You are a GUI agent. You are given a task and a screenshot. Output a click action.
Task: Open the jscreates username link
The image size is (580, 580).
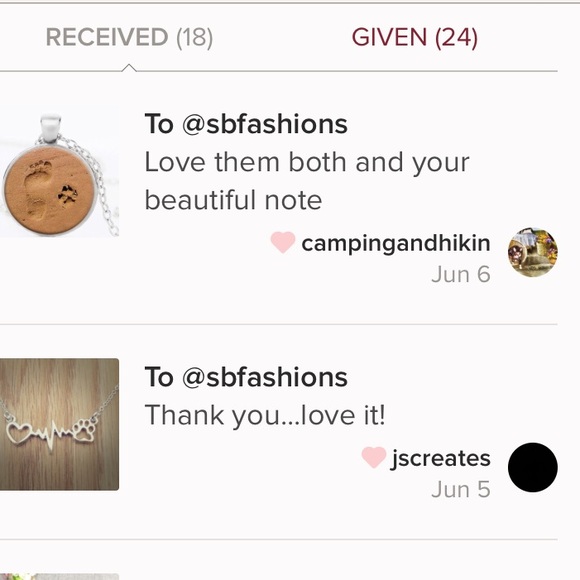[440, 459]
